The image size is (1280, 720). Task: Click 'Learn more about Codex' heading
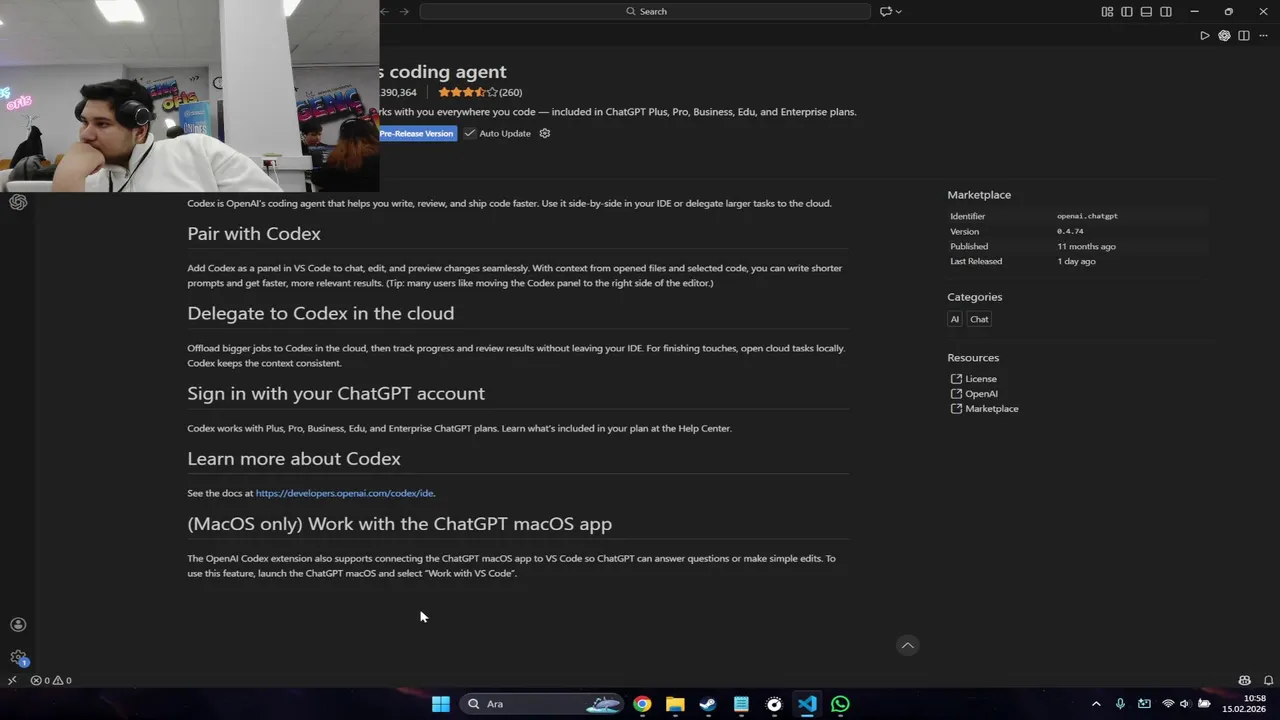click(x=294, y=459)
